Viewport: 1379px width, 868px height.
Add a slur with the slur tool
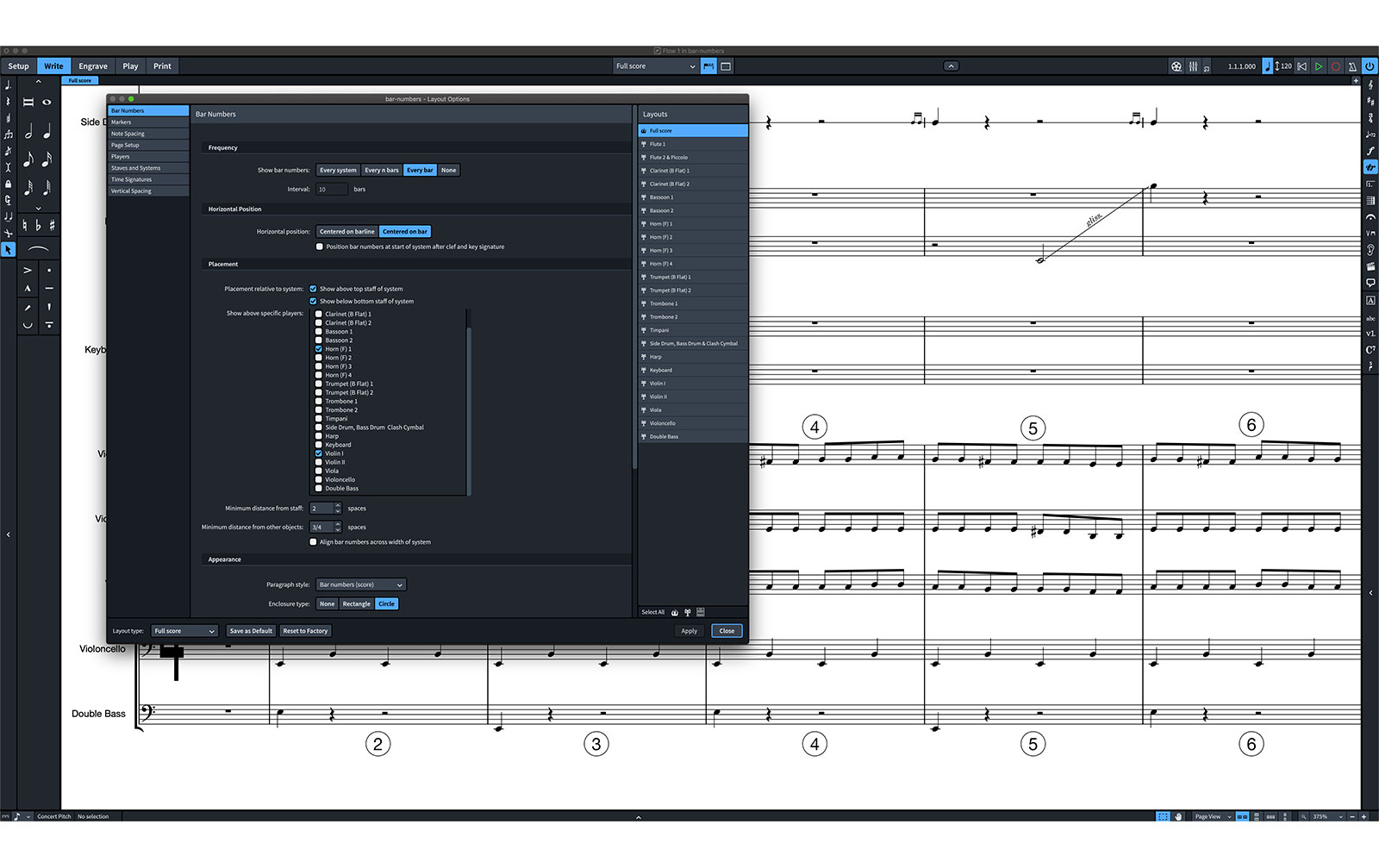point(38,249)
